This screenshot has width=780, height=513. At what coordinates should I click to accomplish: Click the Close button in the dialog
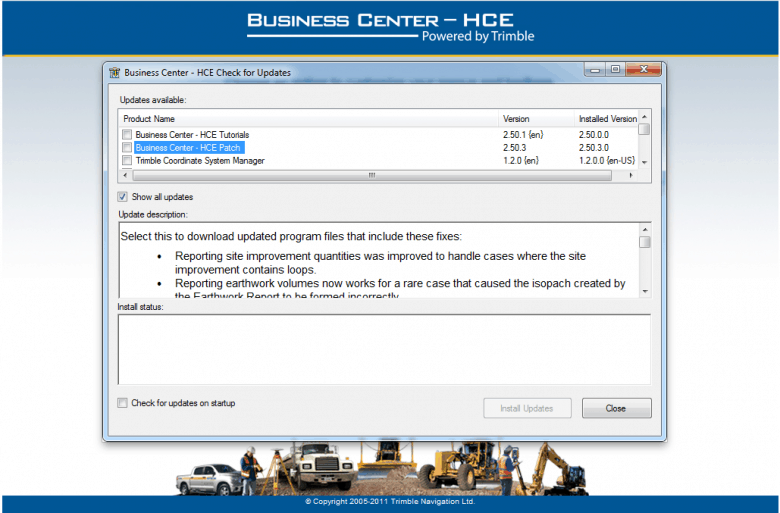pyautogui.click(x=616, y=408)
